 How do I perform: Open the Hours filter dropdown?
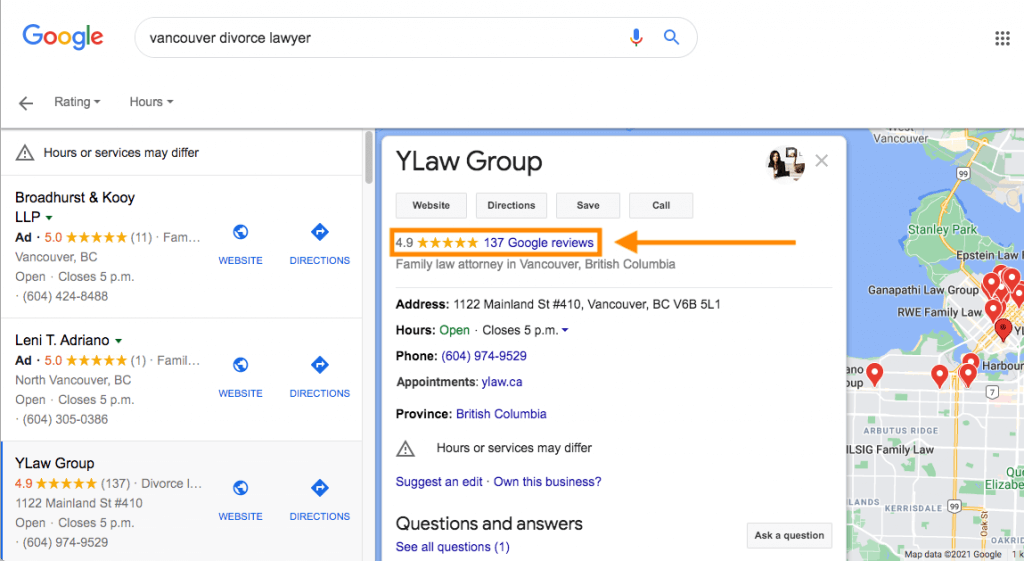[152, 102]
